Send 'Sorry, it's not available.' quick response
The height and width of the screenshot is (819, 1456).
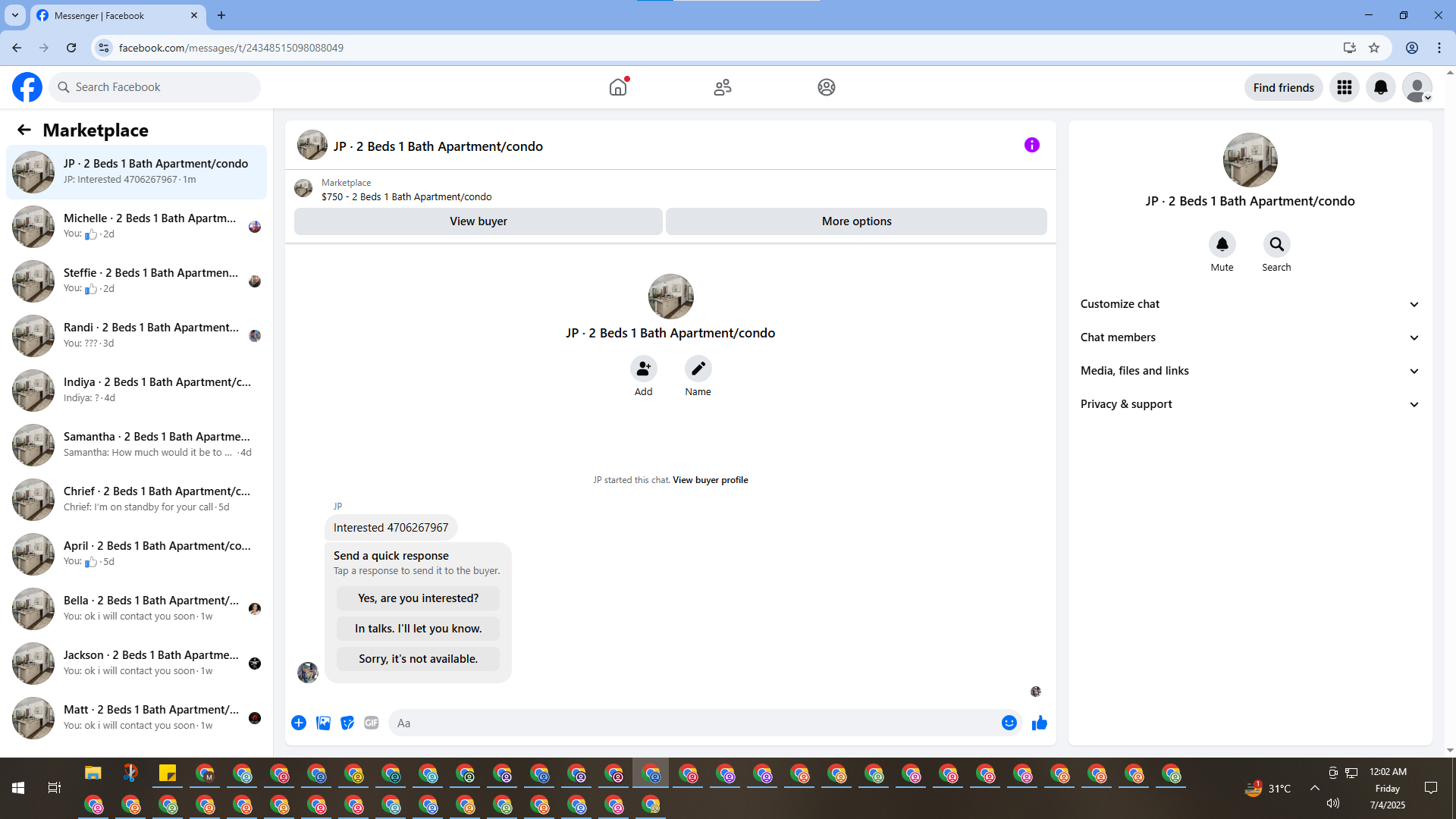(x=418, y=659)
